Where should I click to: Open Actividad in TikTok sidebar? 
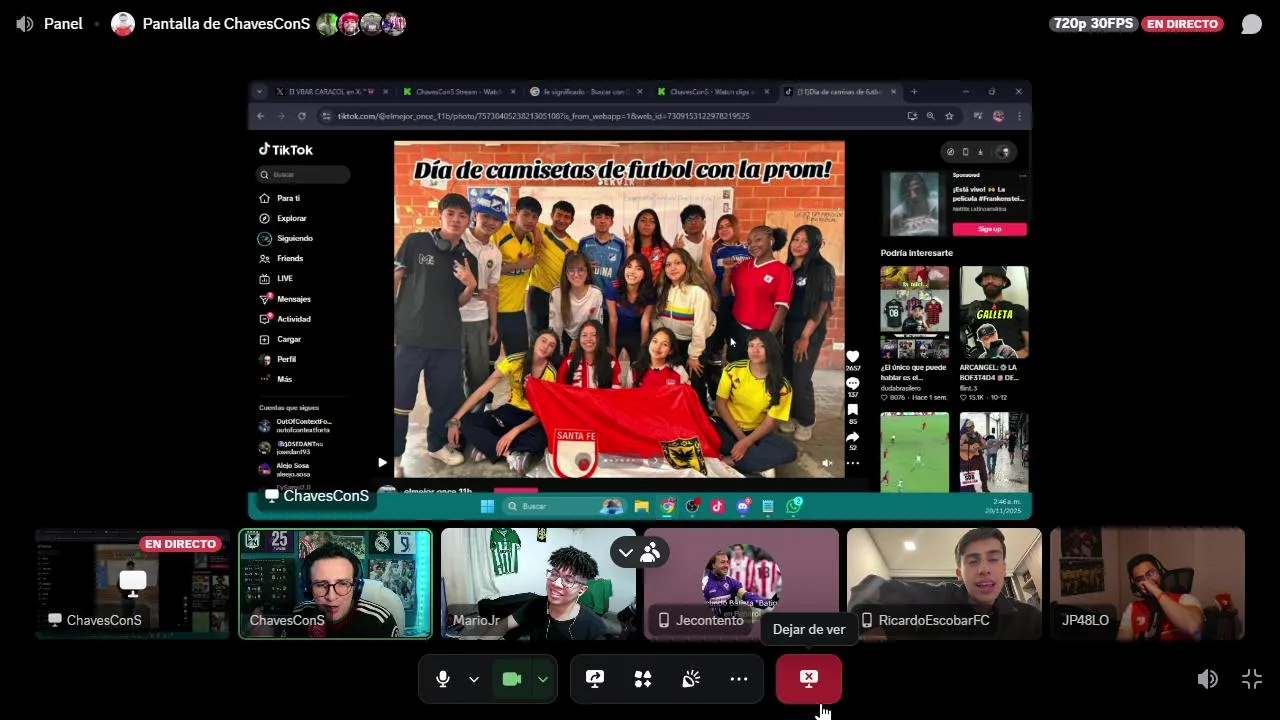pyautogui.click(x=293, y=319)
